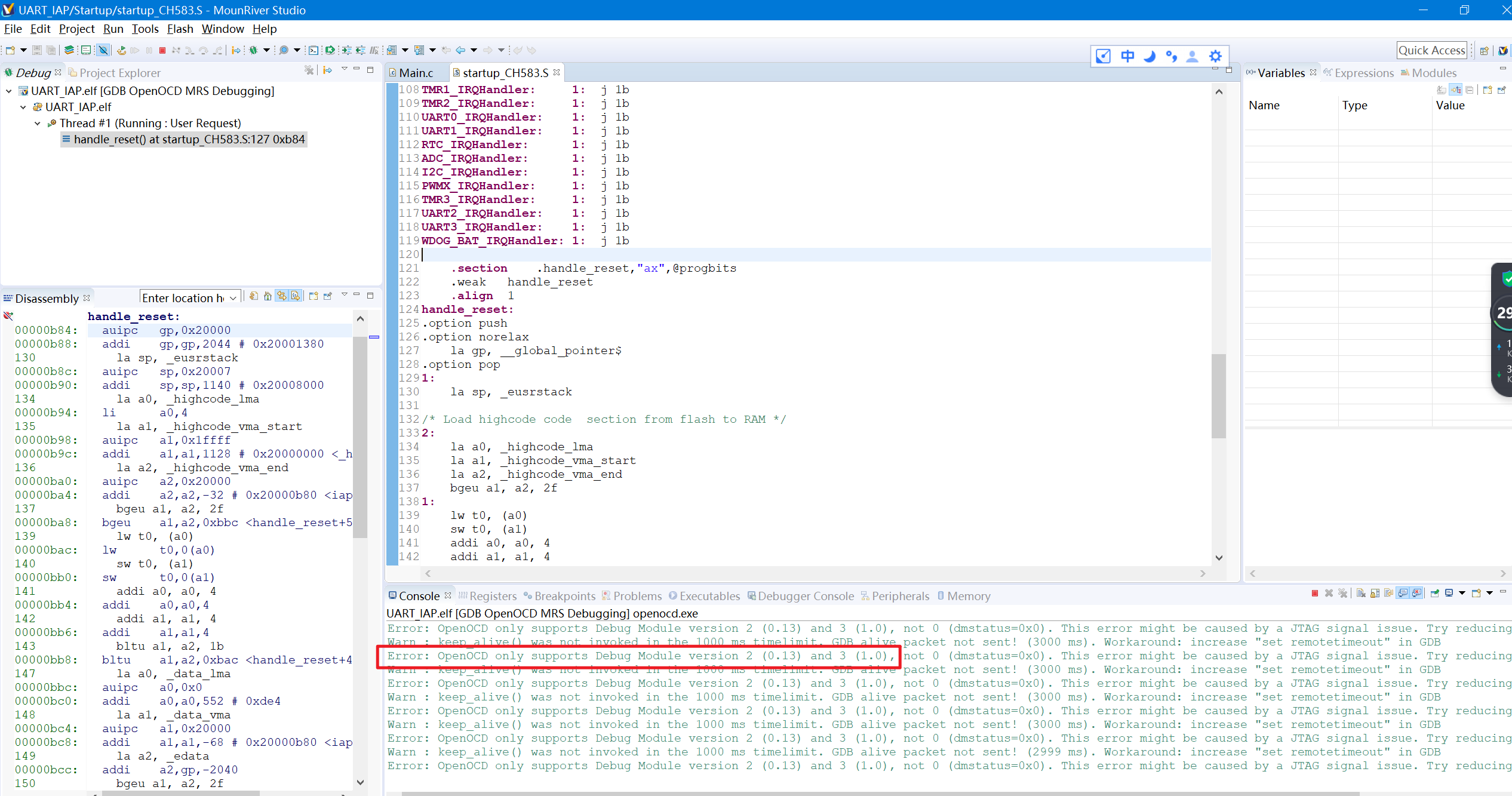
Task: Open the Tools menu
Action: pyautogui.click(x=145, y=29)
